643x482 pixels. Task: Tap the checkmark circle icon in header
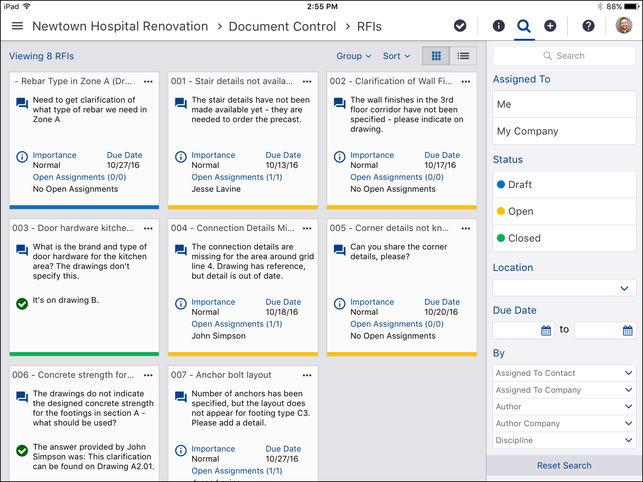point(460,26)
